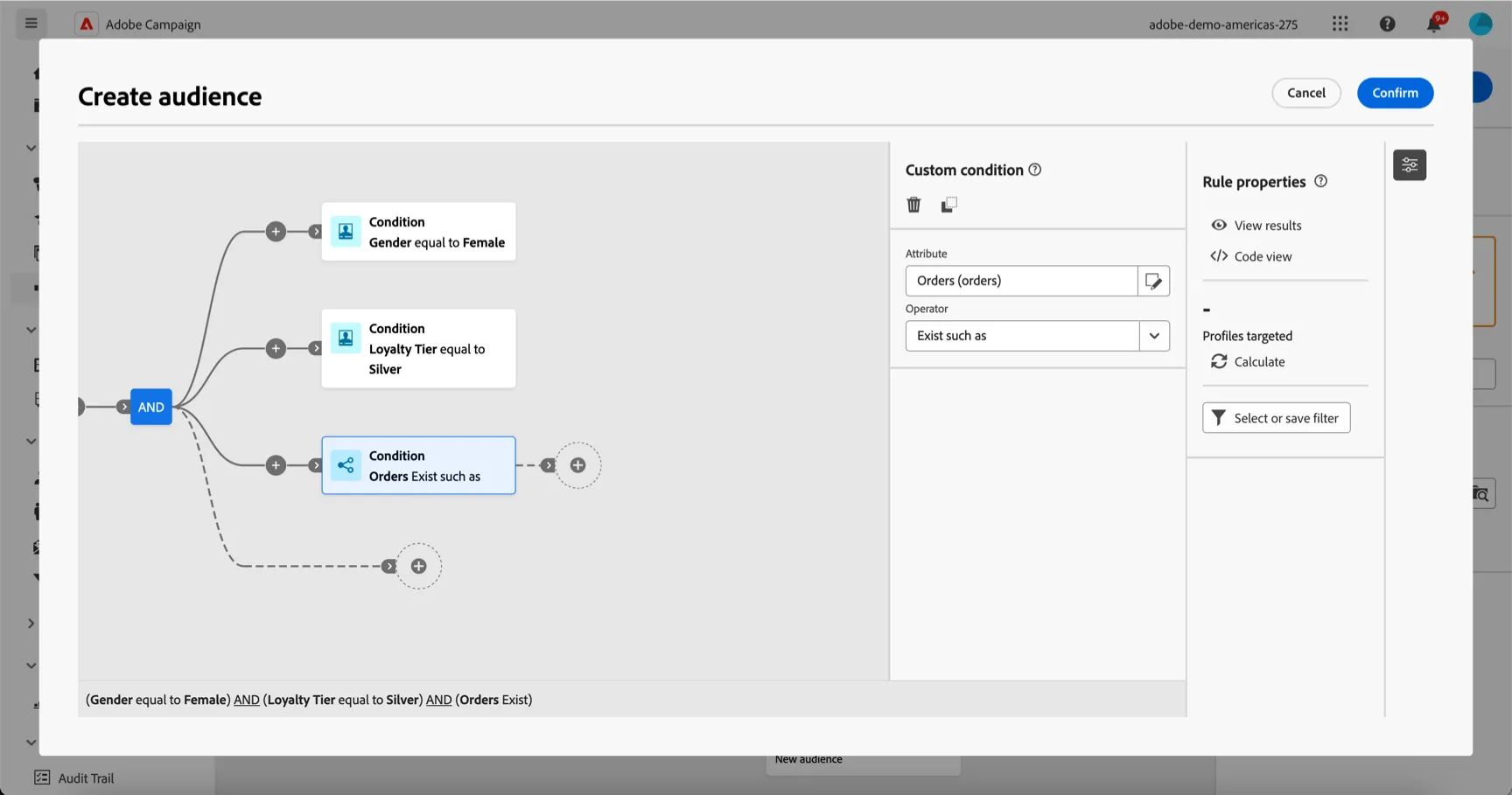Add new condition on the dashed branch
This screenshot has height=795, width=1512.
419,567
